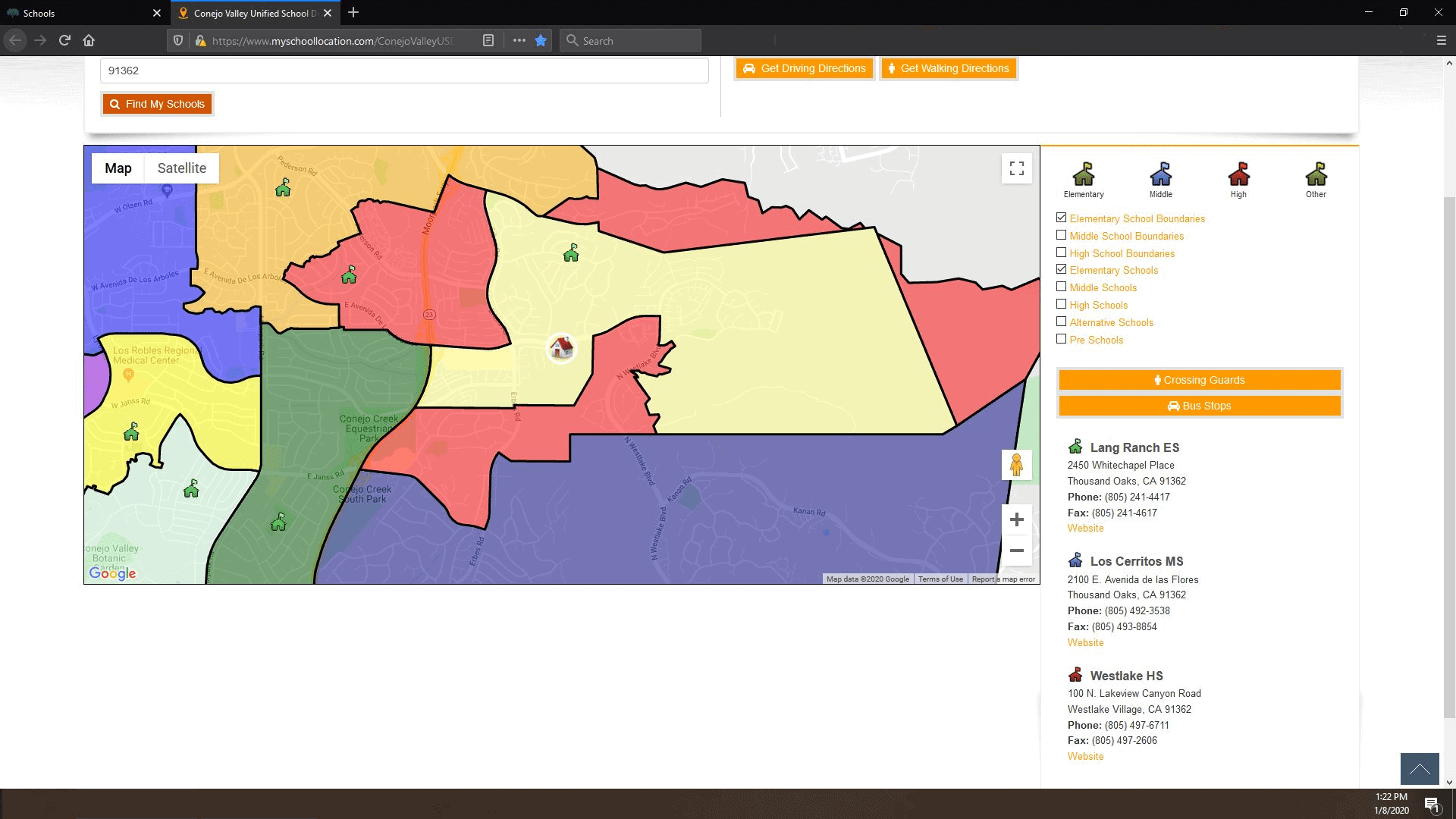
Task: Bookmark this page with the star icon
Action: point(541,41)
